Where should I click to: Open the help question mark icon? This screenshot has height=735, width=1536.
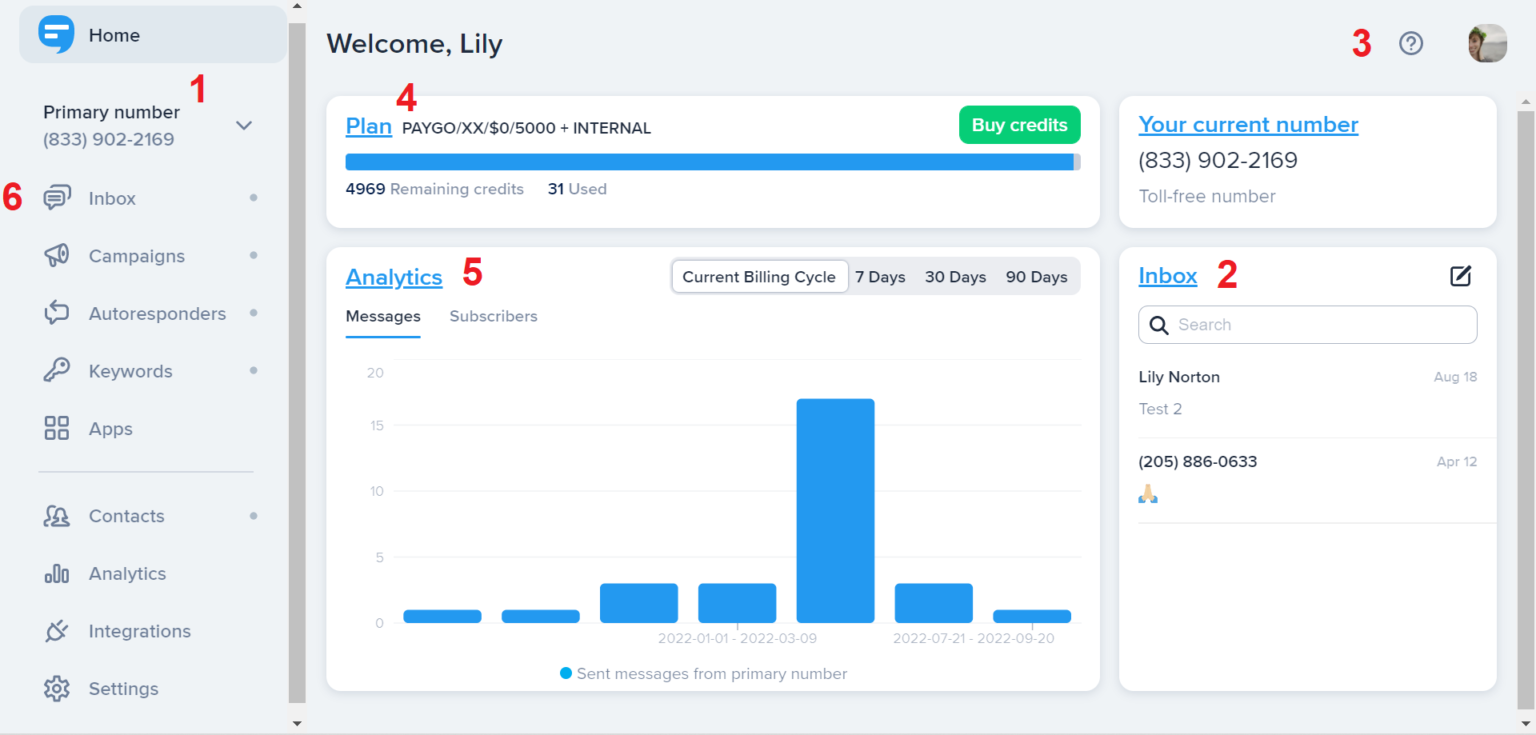pyautogui.click(x=1410, y=44)
